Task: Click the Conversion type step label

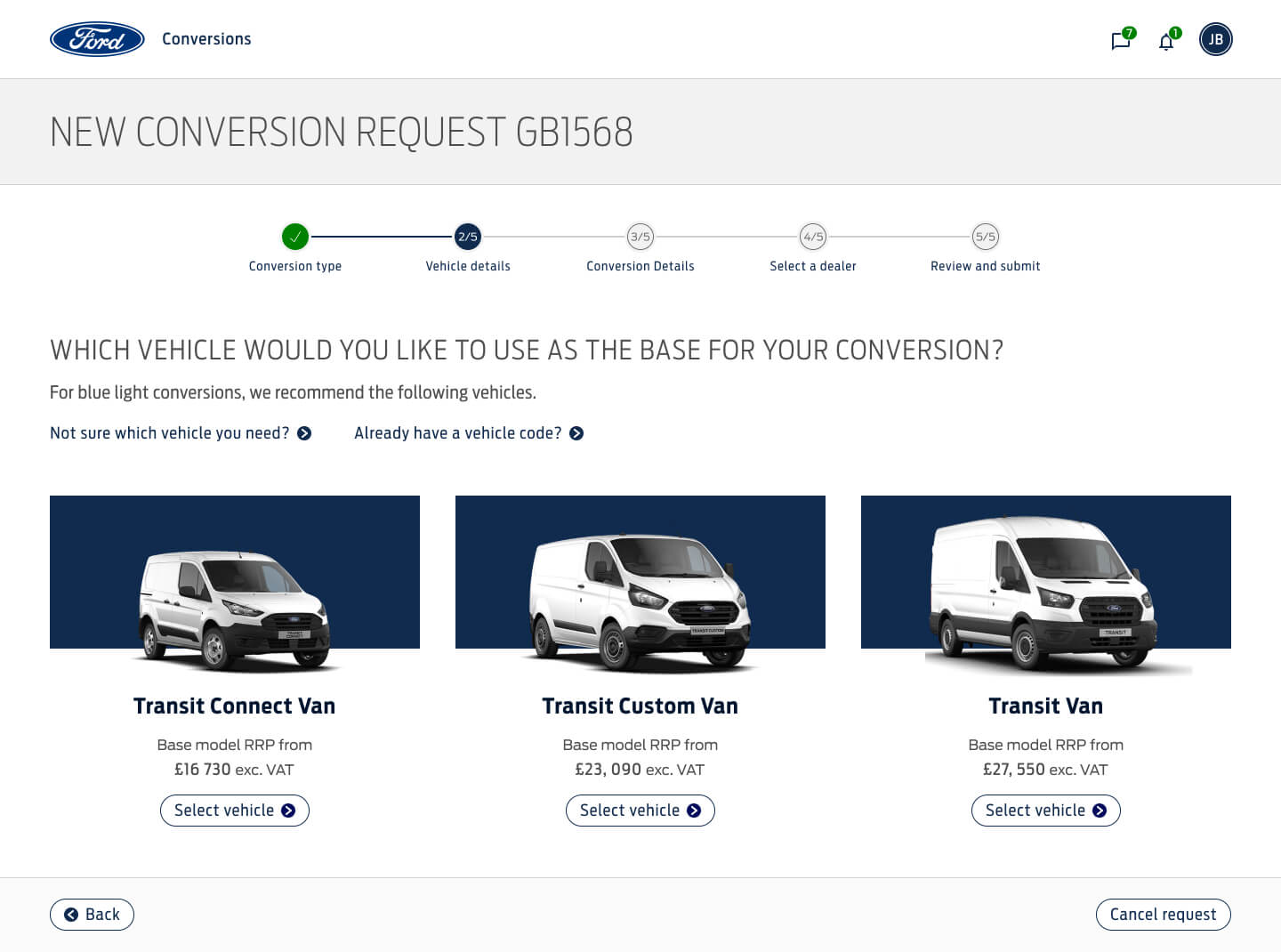Action: 295,266
